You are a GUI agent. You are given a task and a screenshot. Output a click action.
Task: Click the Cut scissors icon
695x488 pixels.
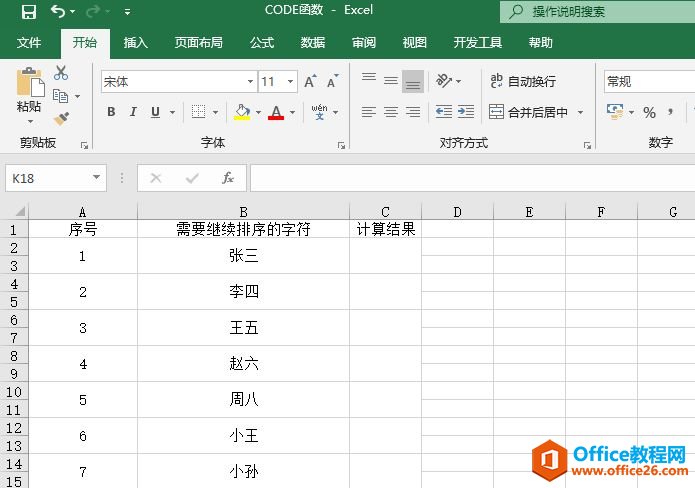tap(61, 73)
